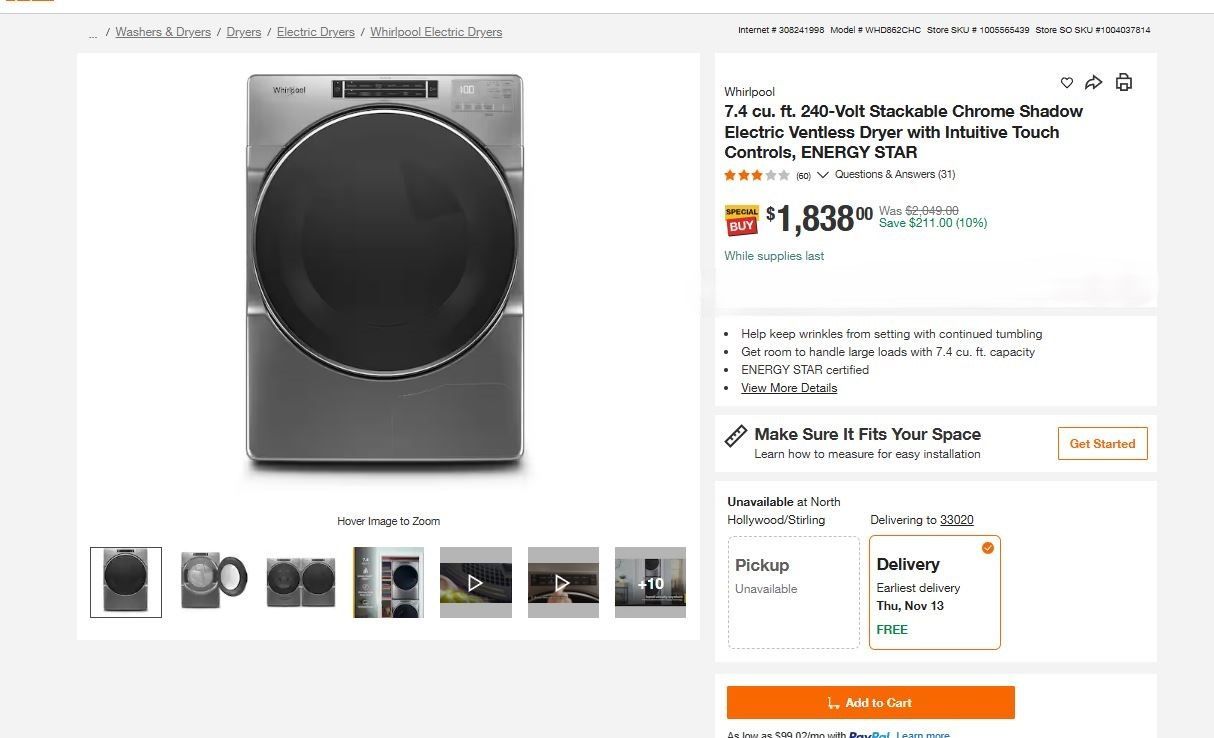Open the +10 more images tile

pos(650,582)
